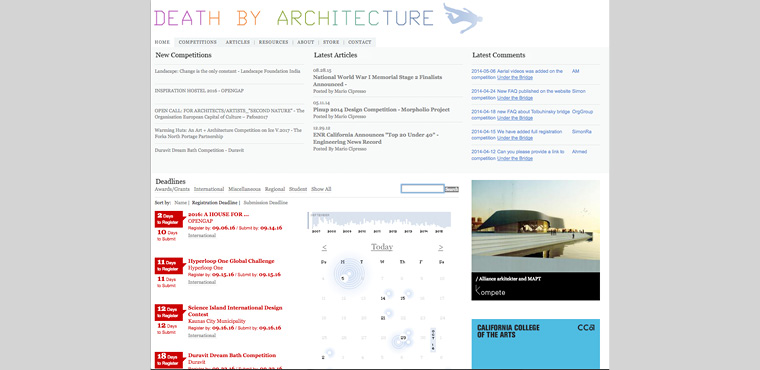Sort by Submission Deadline
Viewport: 760px width, 370px height.
266,203
